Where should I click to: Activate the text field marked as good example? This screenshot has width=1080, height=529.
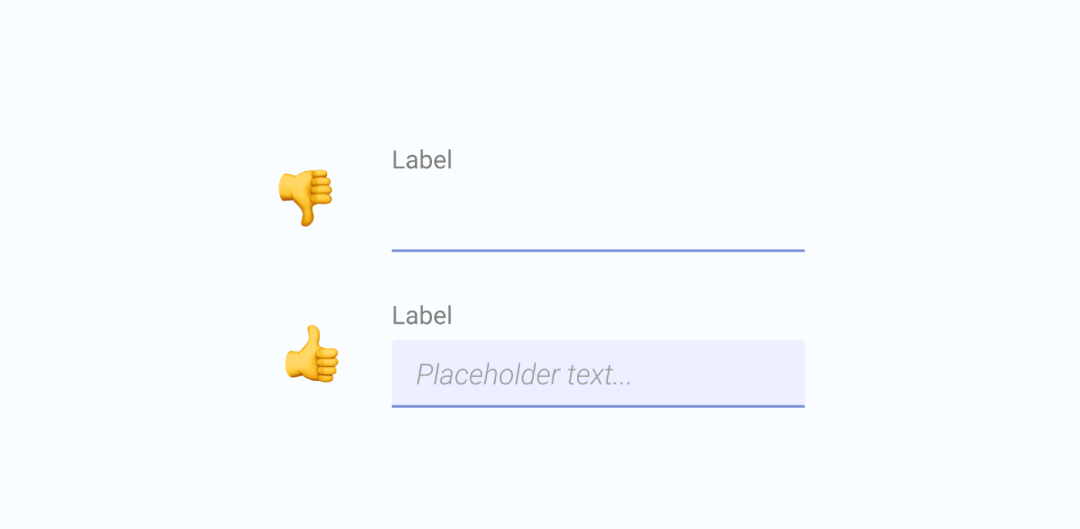pyautogui.click(x=598, y=373)
